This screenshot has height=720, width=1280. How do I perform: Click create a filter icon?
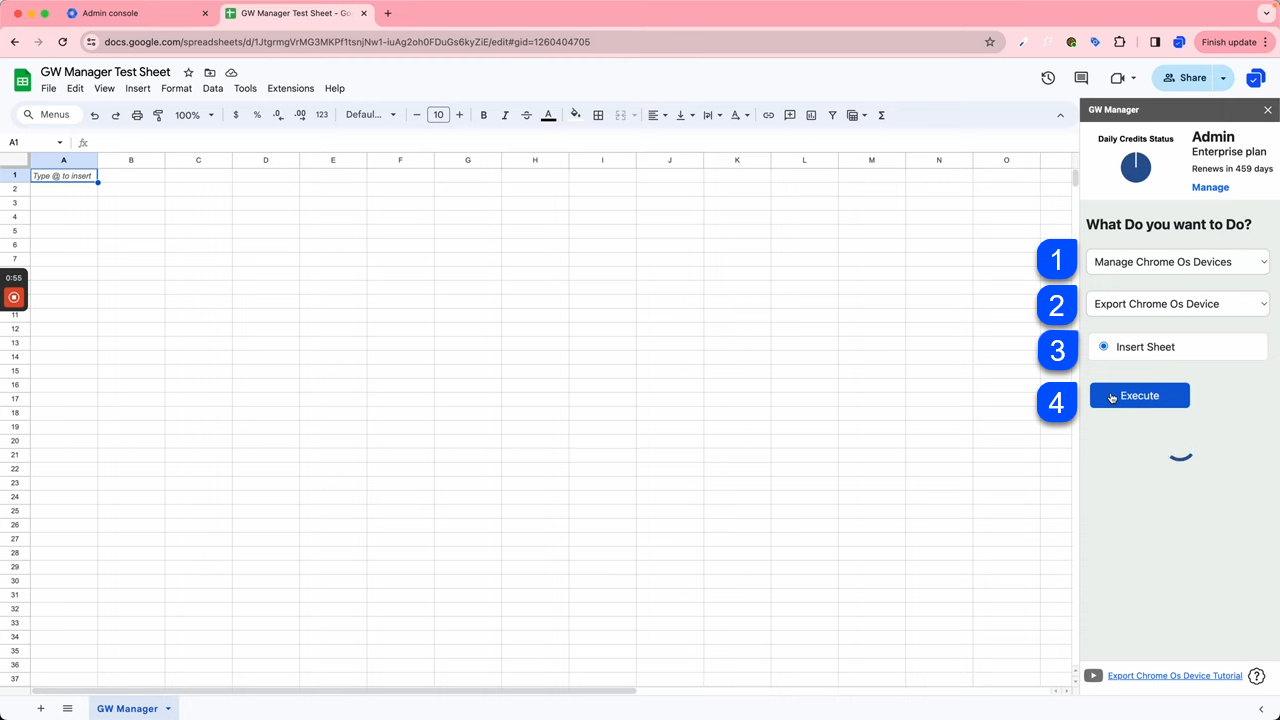point(832,115)
